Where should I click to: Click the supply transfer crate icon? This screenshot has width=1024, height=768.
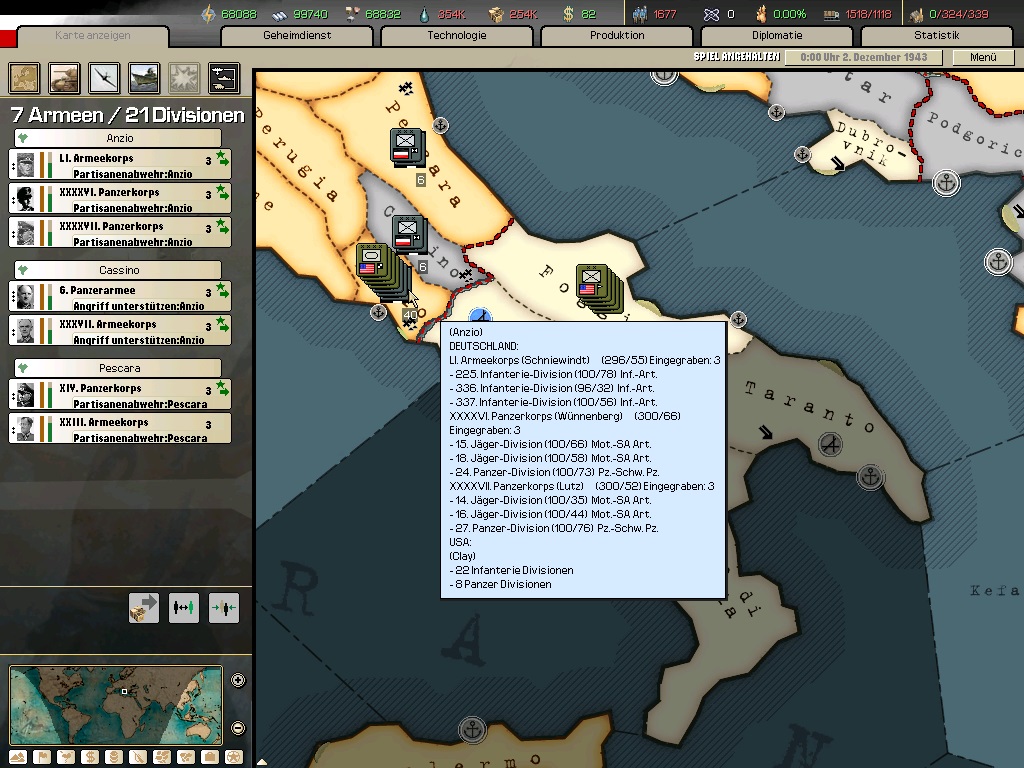click(x=144, y=608)
